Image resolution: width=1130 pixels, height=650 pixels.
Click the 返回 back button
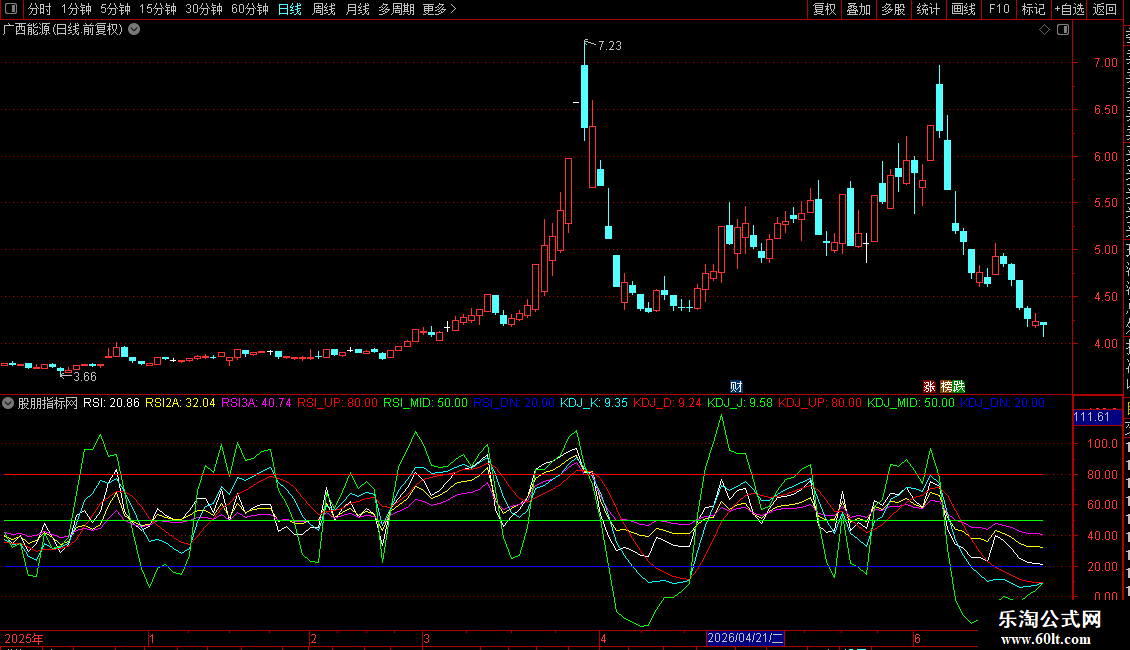(1105, 9)
